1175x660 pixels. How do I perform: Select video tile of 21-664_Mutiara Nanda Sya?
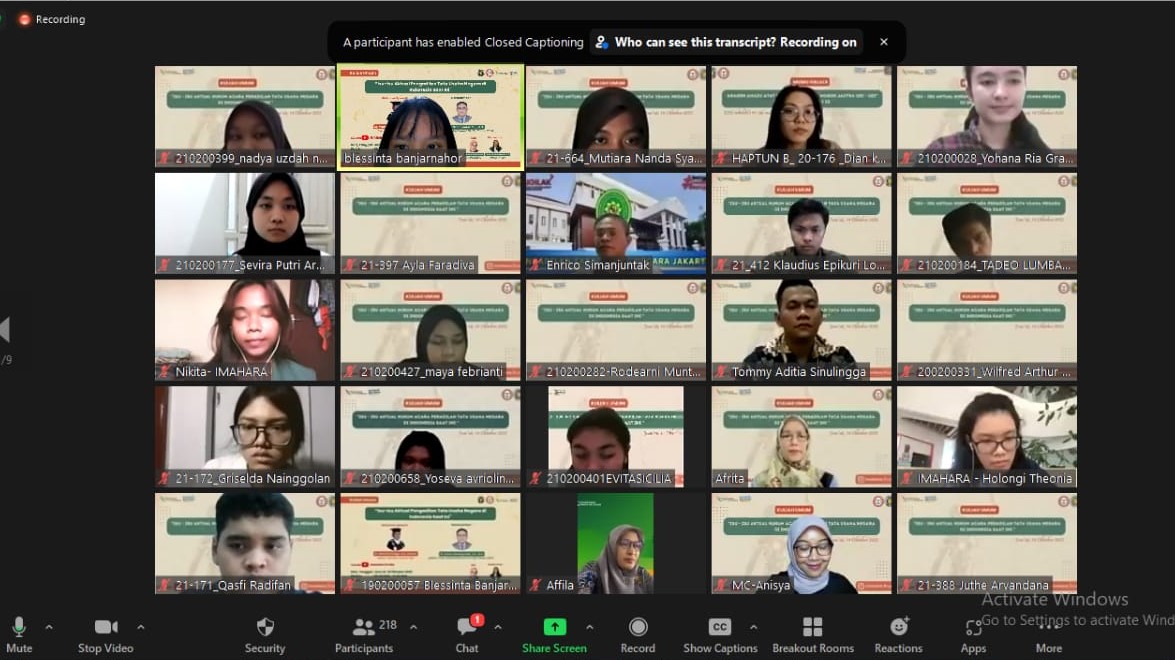tap(616, 116)
